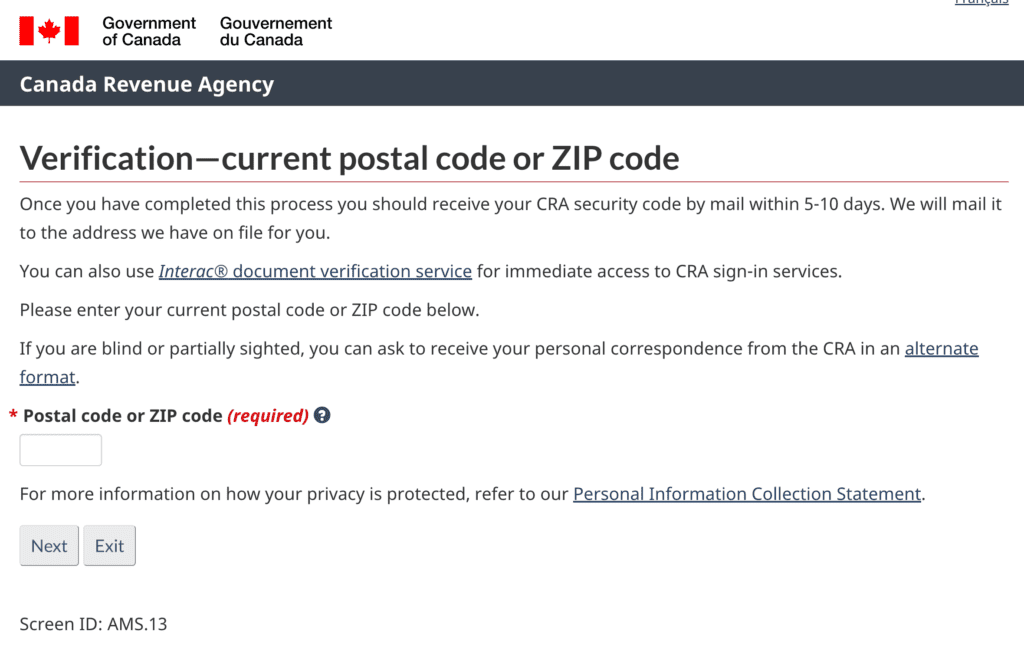Switch language via the Français link
The image size is (1024, 651).
[981, 3]
